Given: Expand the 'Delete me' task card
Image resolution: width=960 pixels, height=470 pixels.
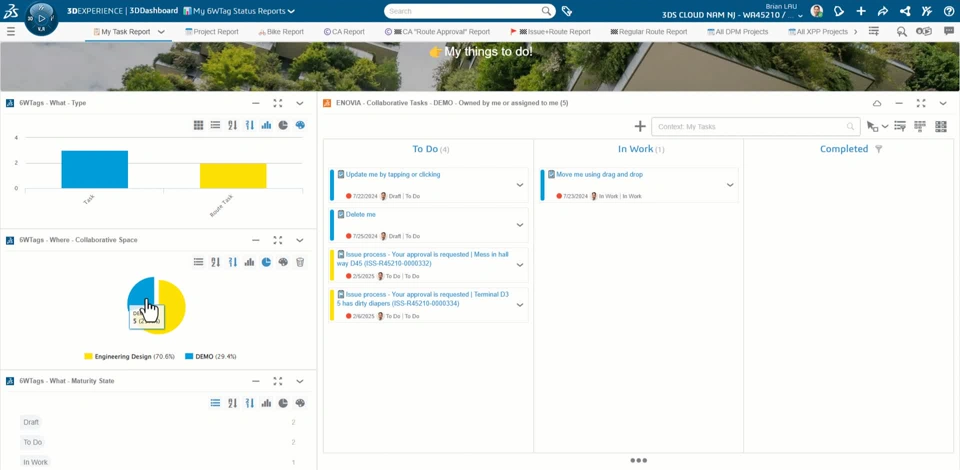Looking at the screenshot, I should click(x=520, y=225).
